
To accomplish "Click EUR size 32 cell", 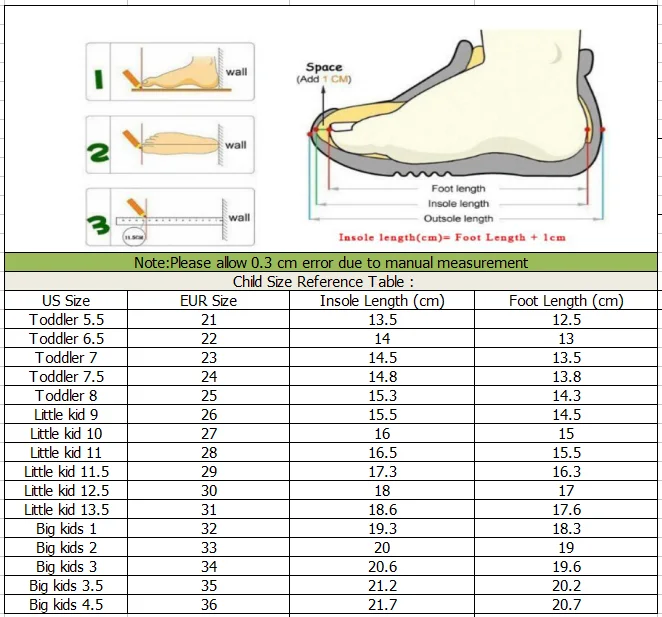I will 209,529.
